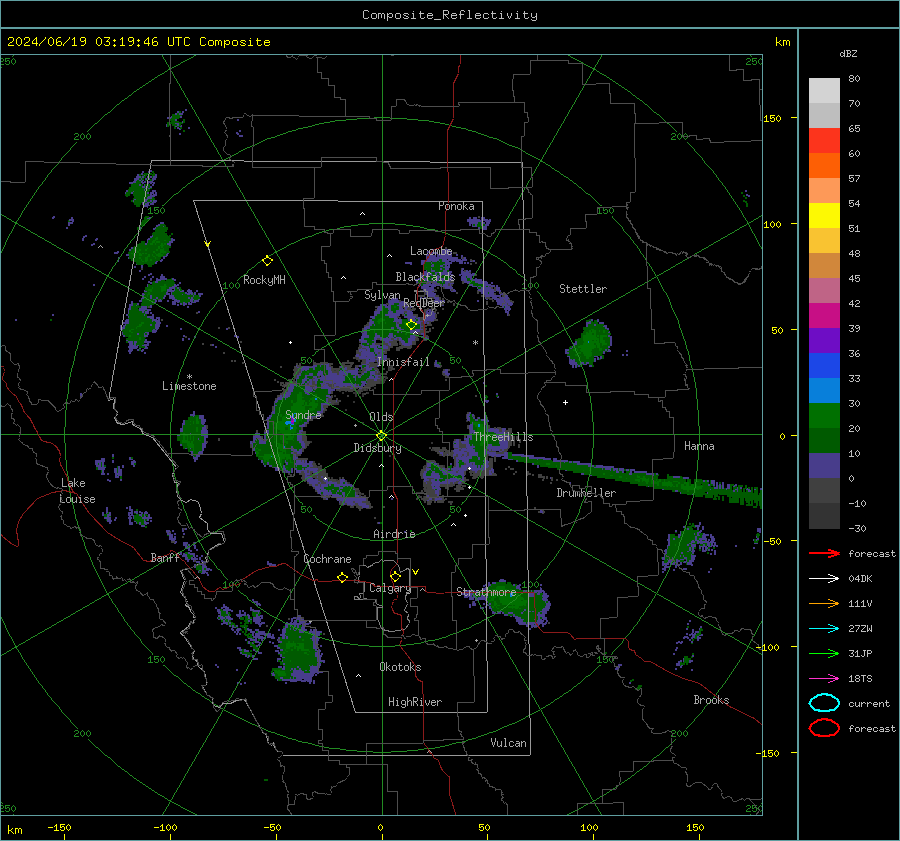Click the HighRiver town label
The height and width of the screenshot is (841, 900).
[x=415, y=703]
